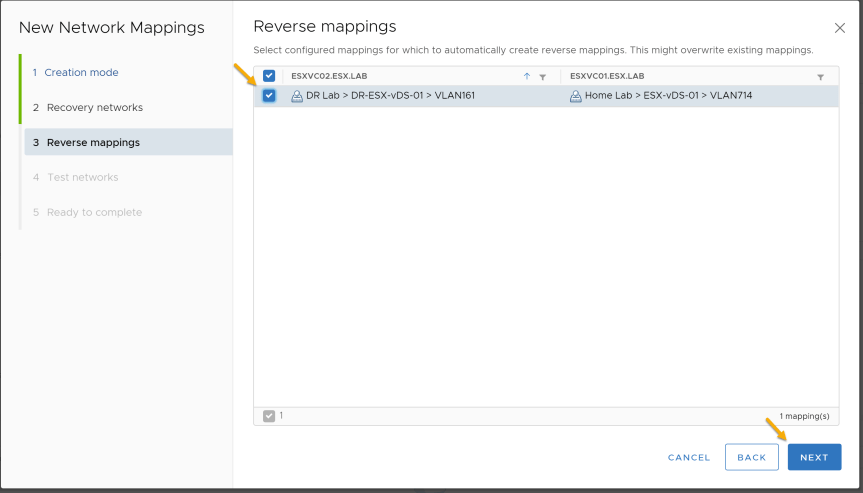Click the sort arrow in ESXVC02.ESX.LAB column
Viewport: 863px width, 493px height.
click(527, 76)
